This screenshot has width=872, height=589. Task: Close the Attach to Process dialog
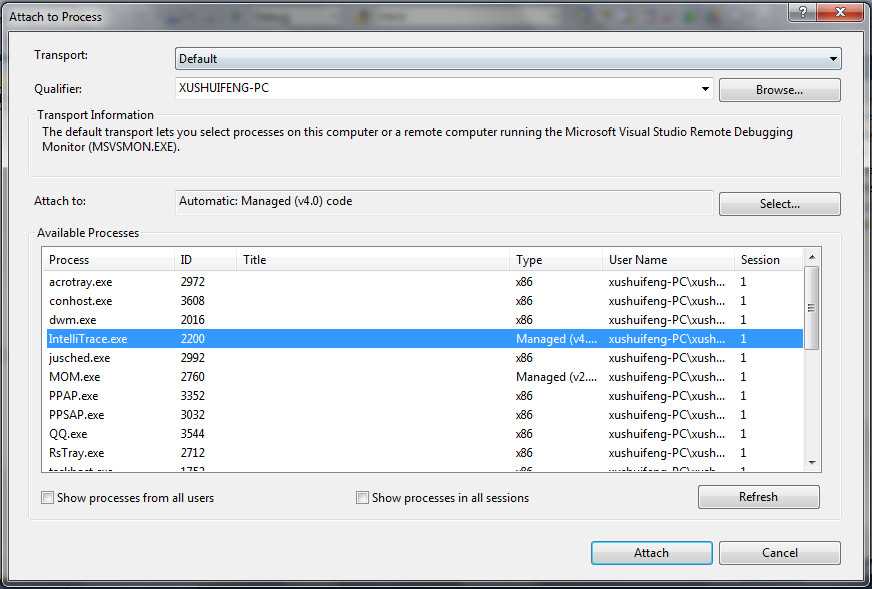tap(840, 12)
